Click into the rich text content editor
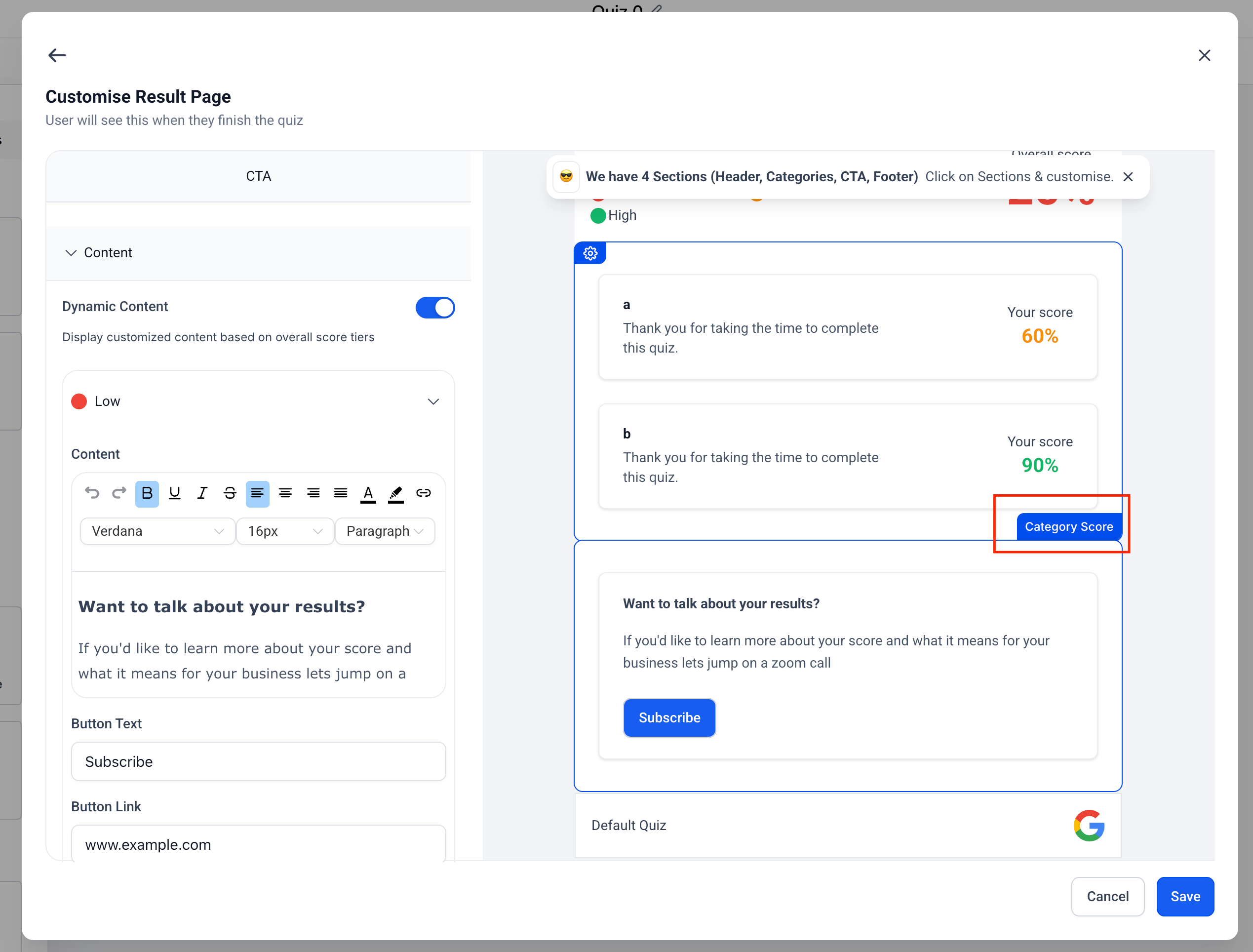Screen dimensions: 1253x952 point(258,635)
